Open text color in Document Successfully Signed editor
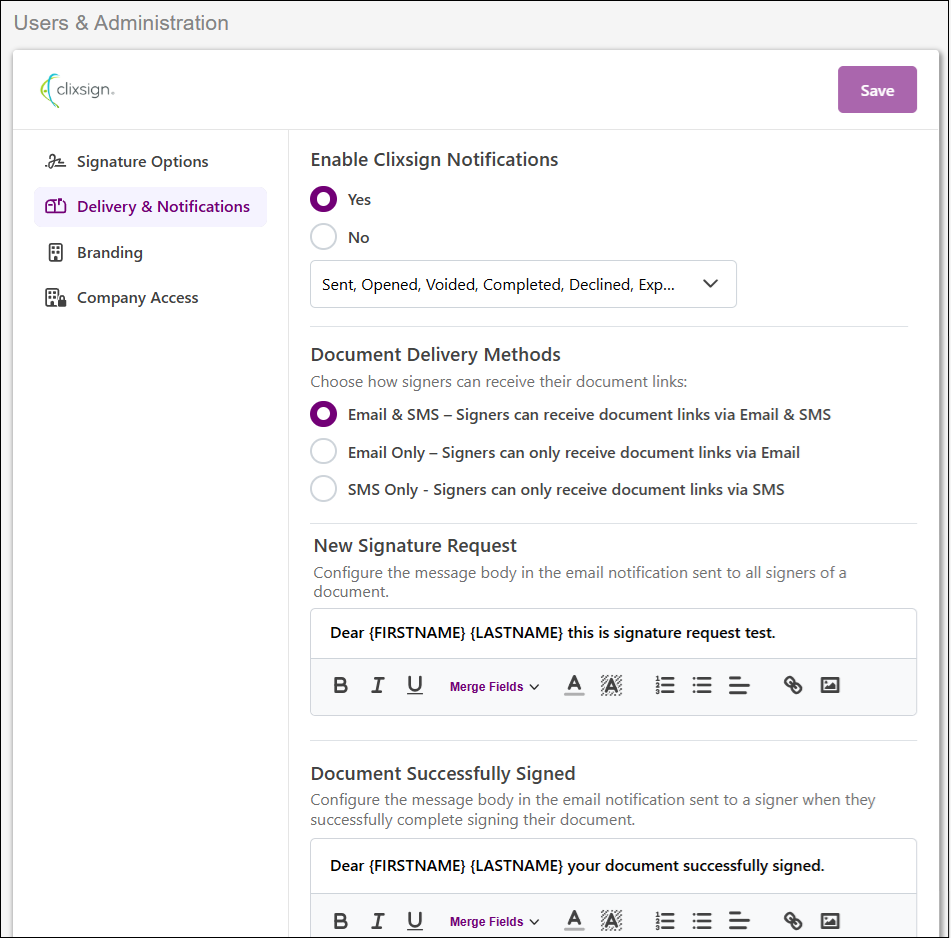This screenshot has width=951, height=938. click(574, 921)
